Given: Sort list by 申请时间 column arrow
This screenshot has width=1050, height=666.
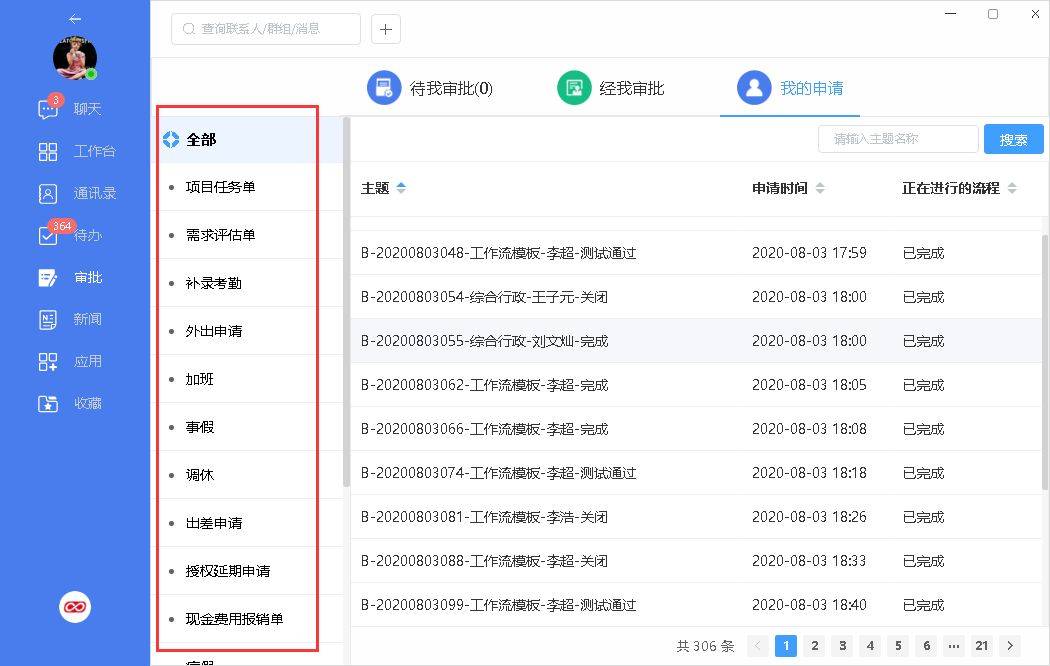Looking at the screenshot, I should 820,188.
